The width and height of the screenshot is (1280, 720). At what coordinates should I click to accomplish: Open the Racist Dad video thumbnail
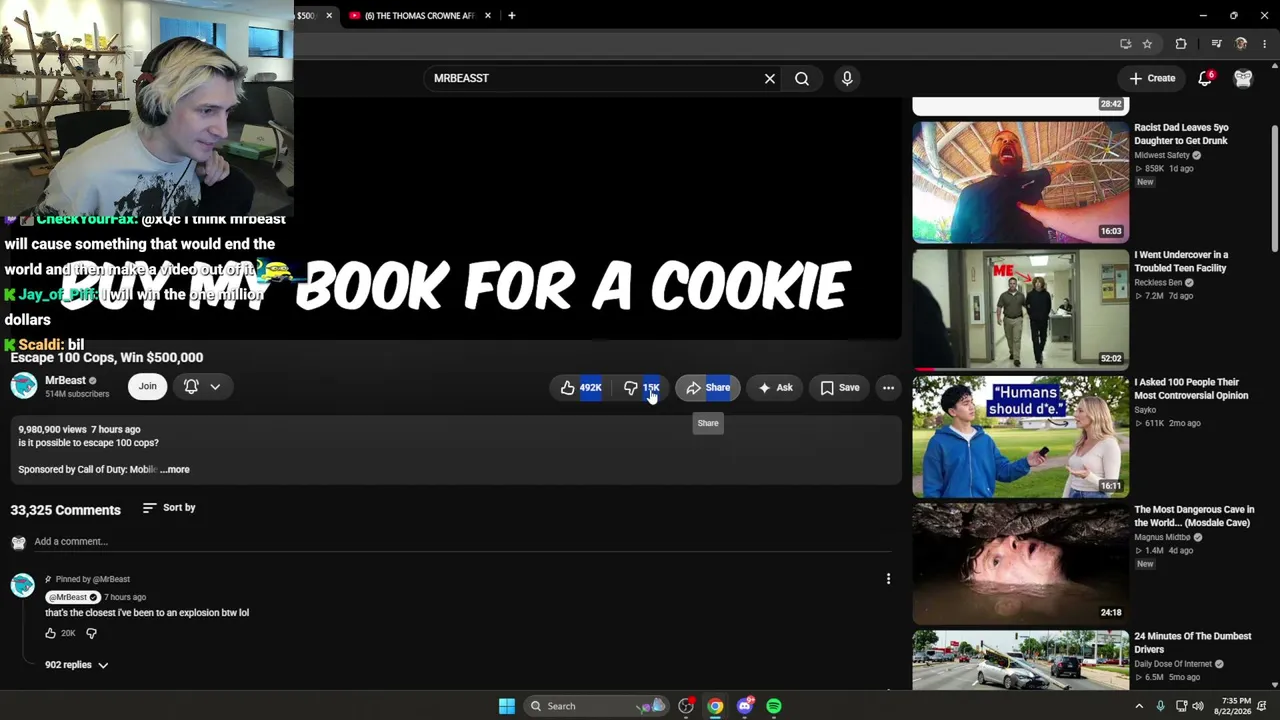pyautogui.click(x=1020, y=182)
